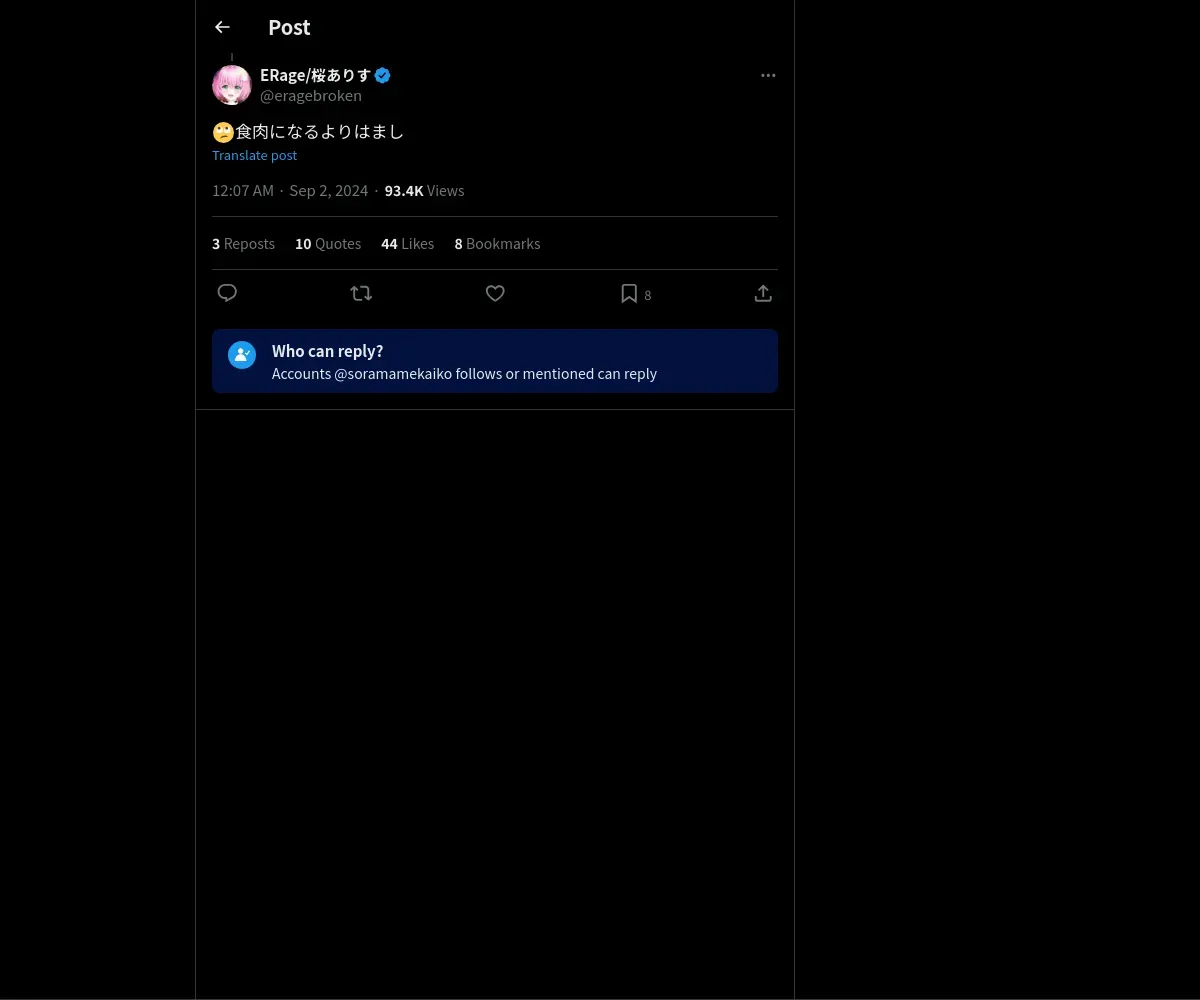Screen dimensions: 1200x1000
Task: Share the post via the upload icon
Action: click(x=763, y=293)
